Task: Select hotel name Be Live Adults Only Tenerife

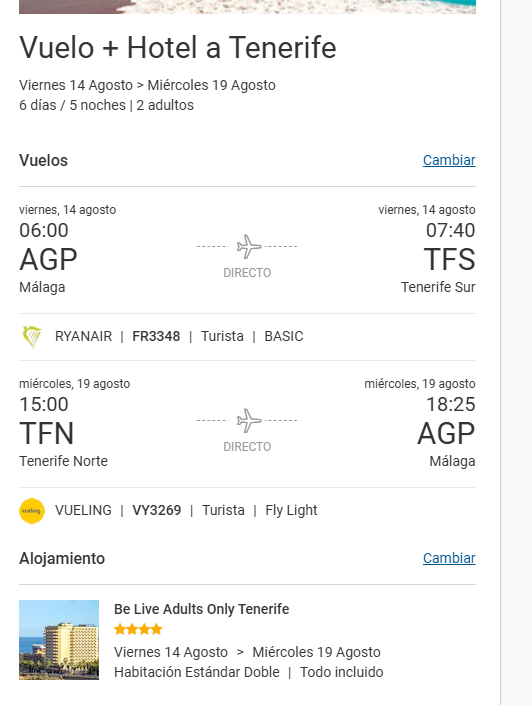Action: point(201,609)
